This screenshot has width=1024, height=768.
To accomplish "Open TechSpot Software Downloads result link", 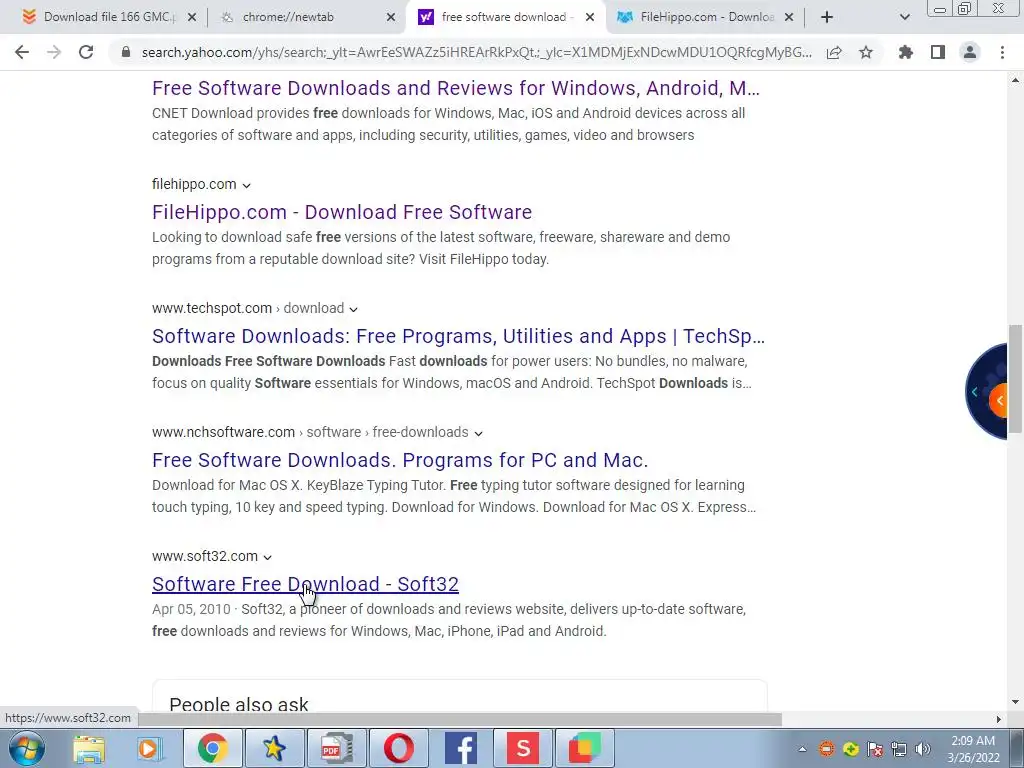I will tap(458, 336).
